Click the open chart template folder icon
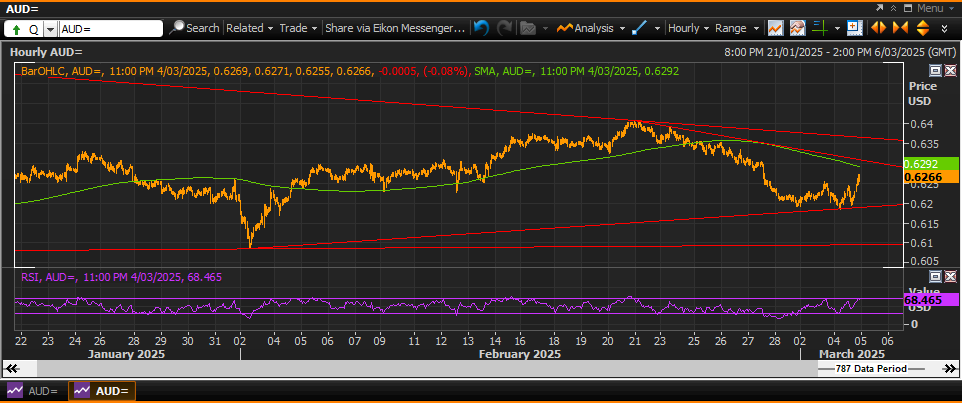 coord(526,28)
